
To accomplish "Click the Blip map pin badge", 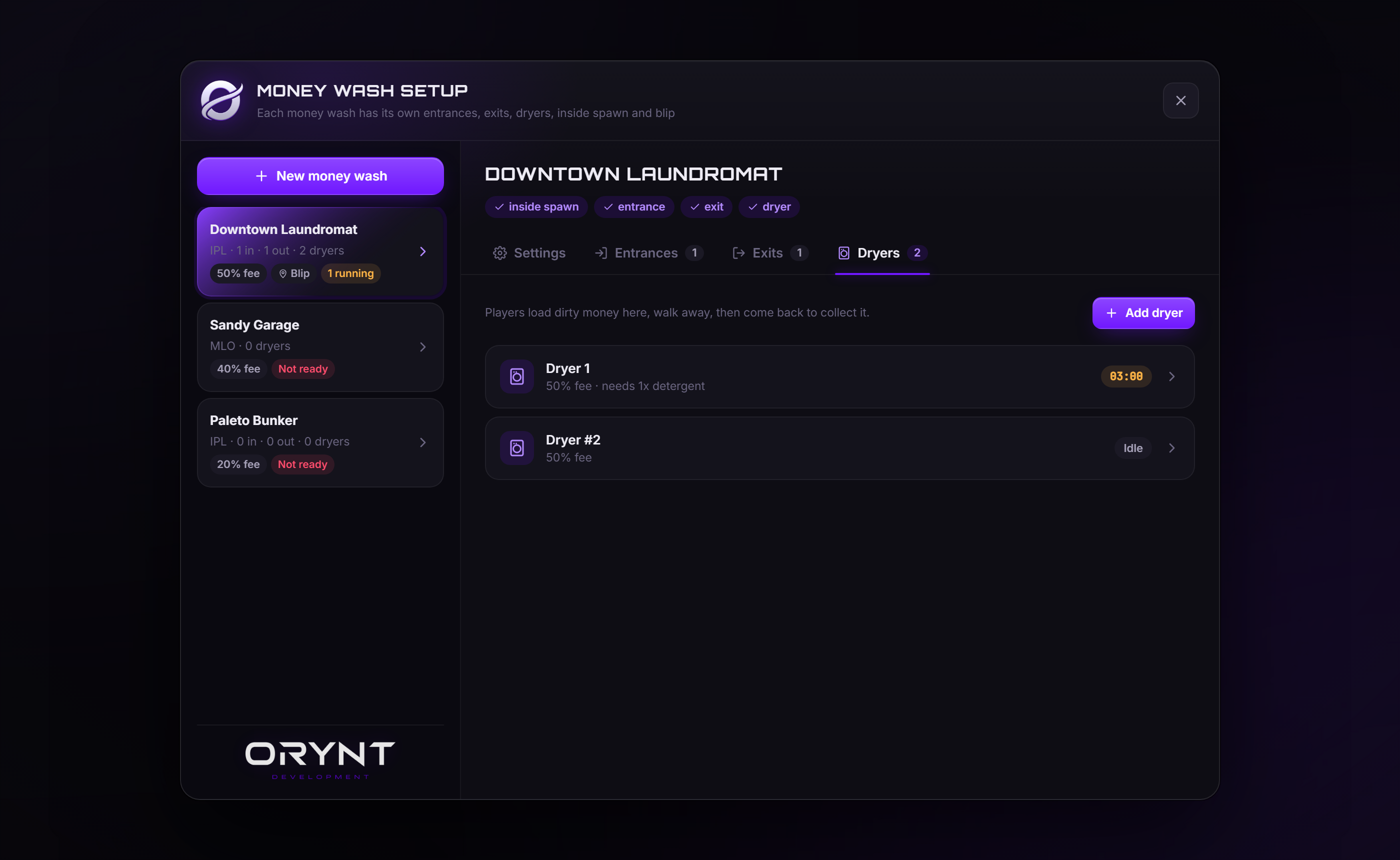I will (x=294, y=273).
